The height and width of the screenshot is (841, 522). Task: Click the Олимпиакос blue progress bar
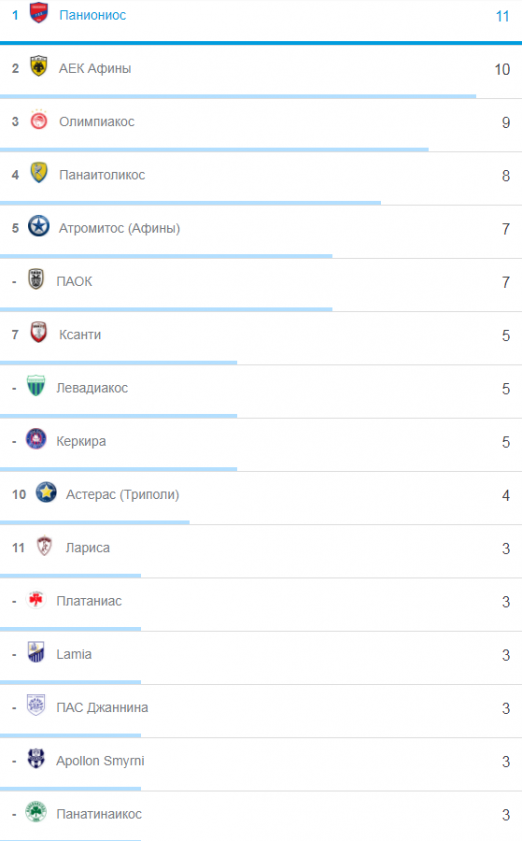(x=214, y=150)
